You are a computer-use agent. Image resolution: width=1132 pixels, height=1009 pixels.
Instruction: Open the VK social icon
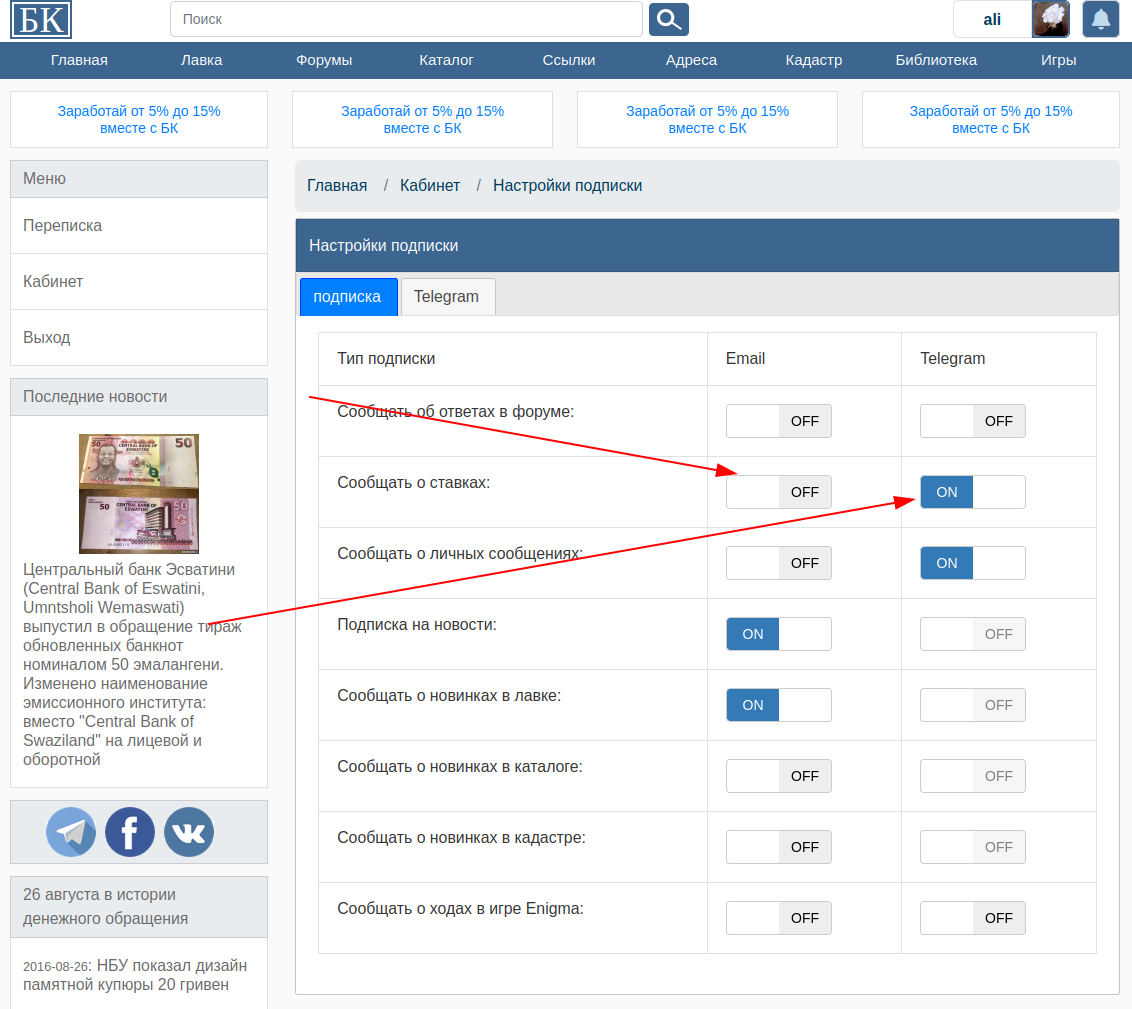[189, 832]
